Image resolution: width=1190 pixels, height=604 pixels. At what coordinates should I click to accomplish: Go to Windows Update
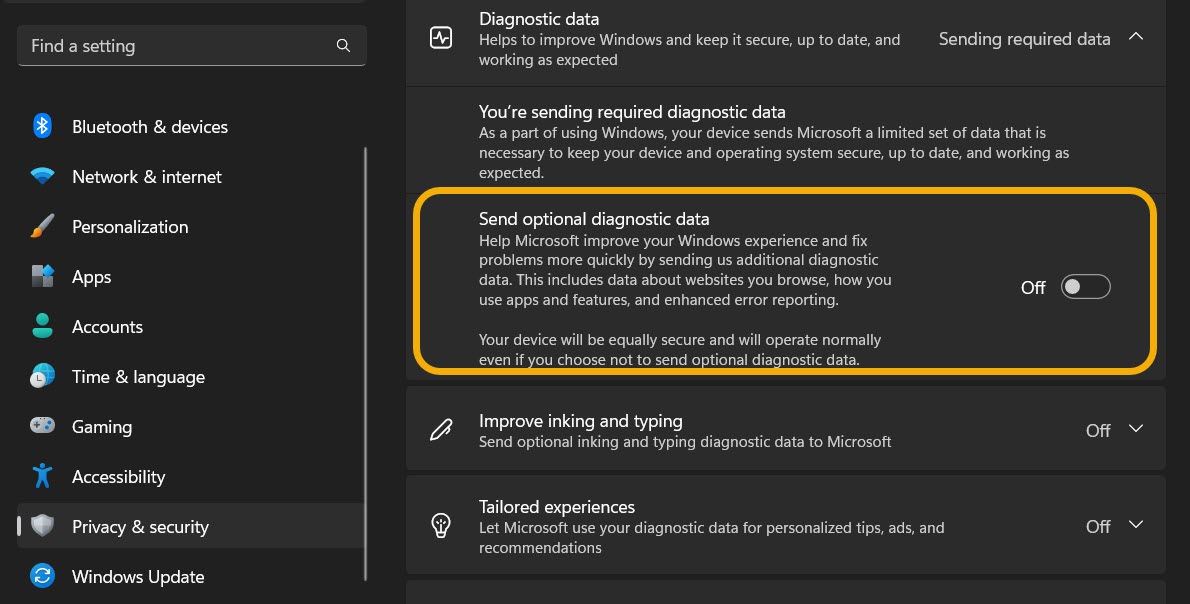pos(138,576)
